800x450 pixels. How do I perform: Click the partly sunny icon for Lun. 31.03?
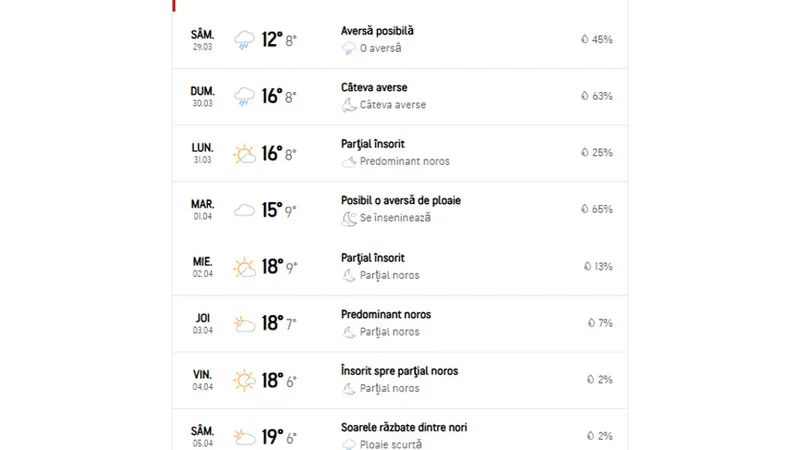244,154
